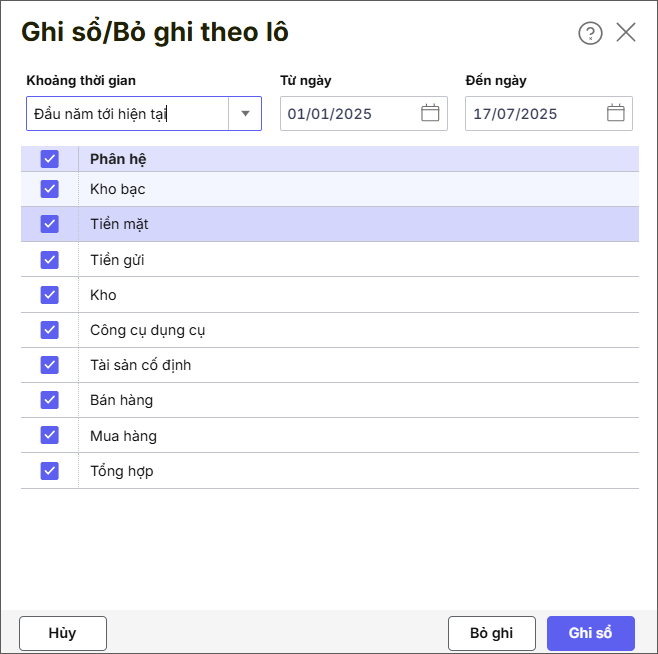
Task: Deselect the Kho module checkbox
Action: pos(50,295)
